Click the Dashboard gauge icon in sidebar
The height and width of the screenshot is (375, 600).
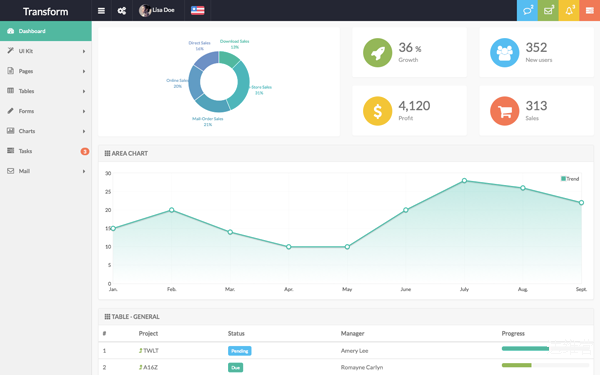(x=11, y=31)
